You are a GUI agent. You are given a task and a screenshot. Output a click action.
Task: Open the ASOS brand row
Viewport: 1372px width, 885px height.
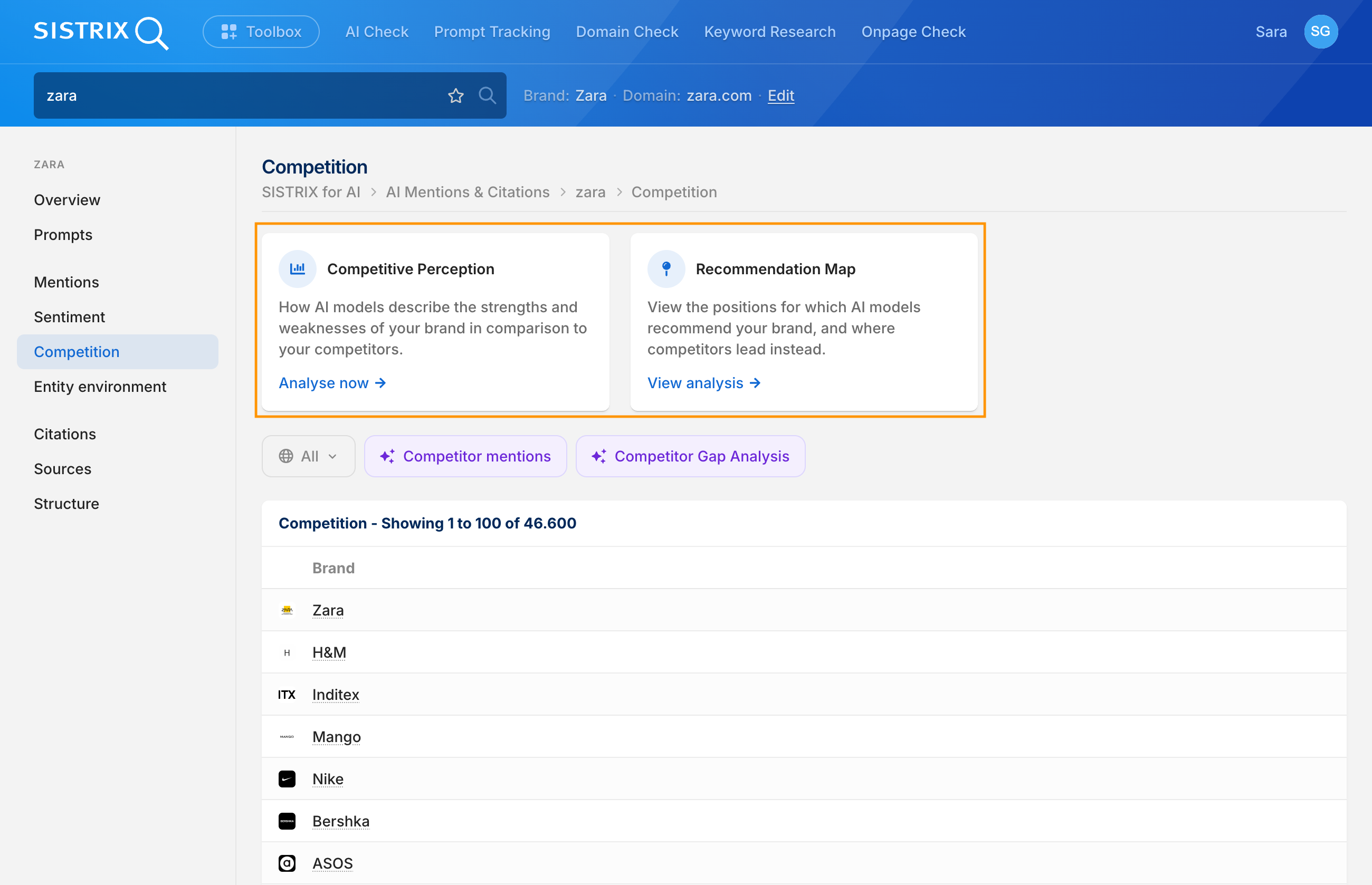point(804,863)
